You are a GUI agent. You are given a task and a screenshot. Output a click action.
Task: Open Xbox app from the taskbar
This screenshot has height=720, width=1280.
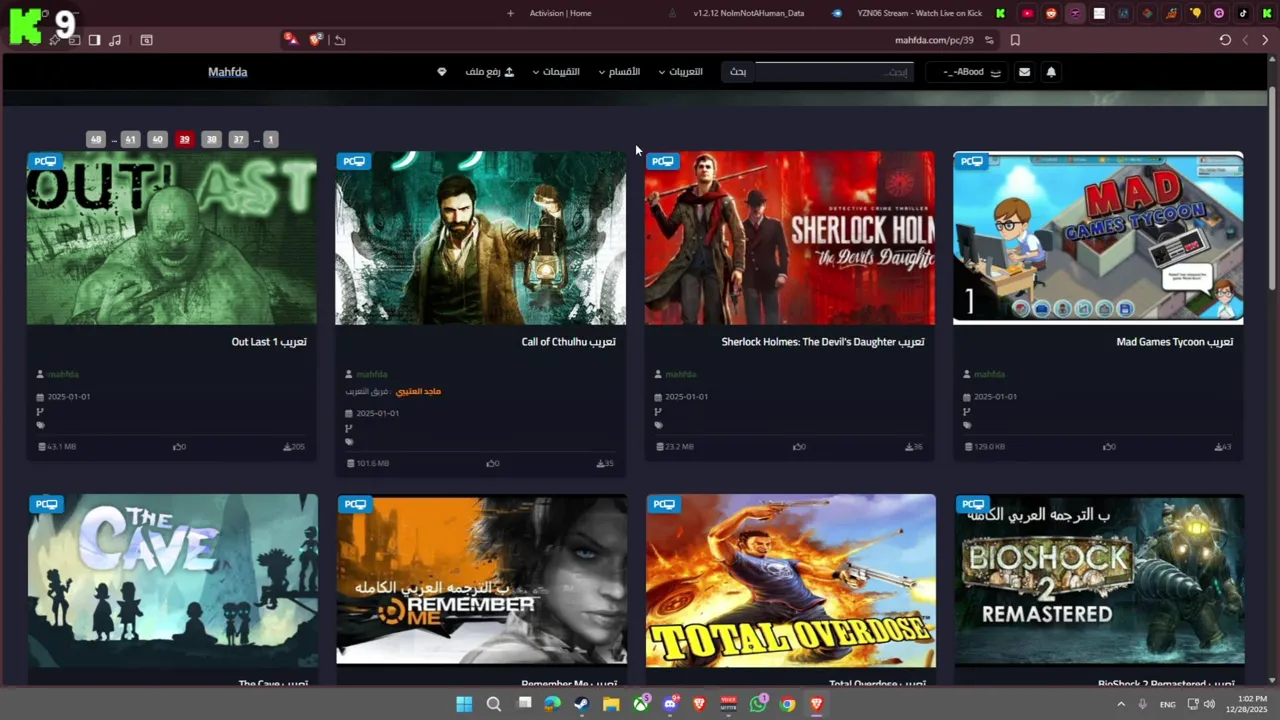pos(640,704)
